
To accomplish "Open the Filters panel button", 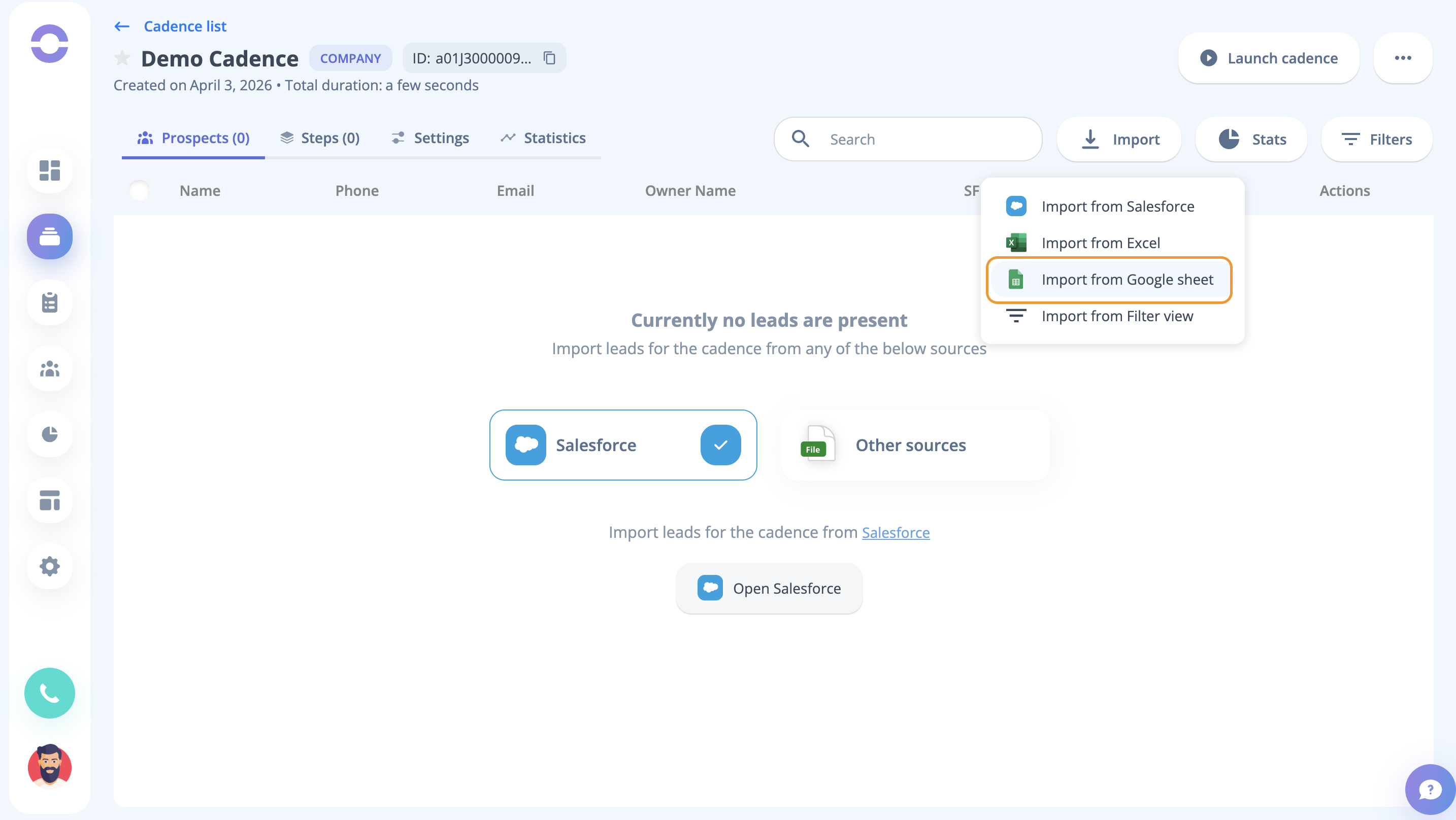I will tap(1376, 139).
